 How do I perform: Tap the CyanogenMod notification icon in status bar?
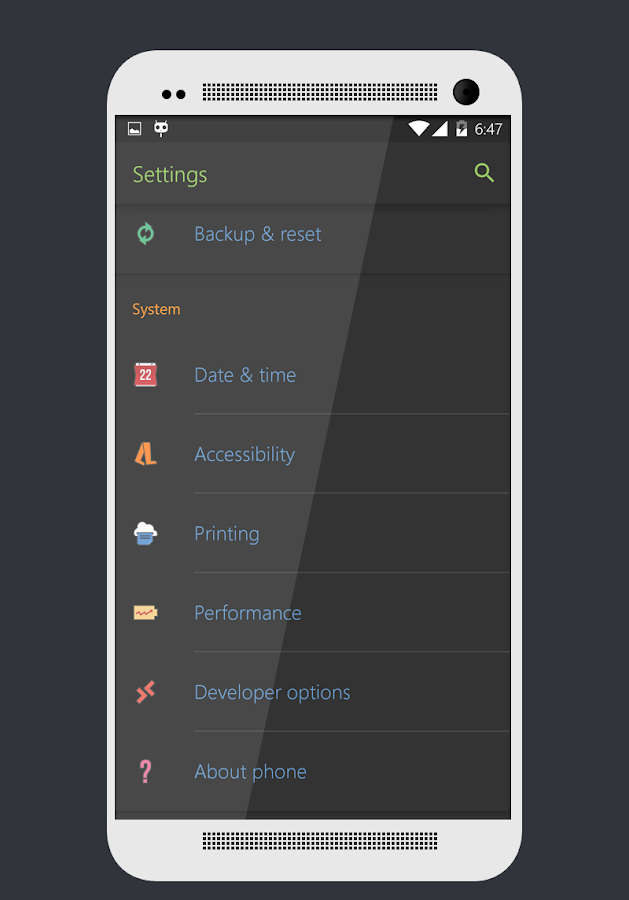coord(160,128)
